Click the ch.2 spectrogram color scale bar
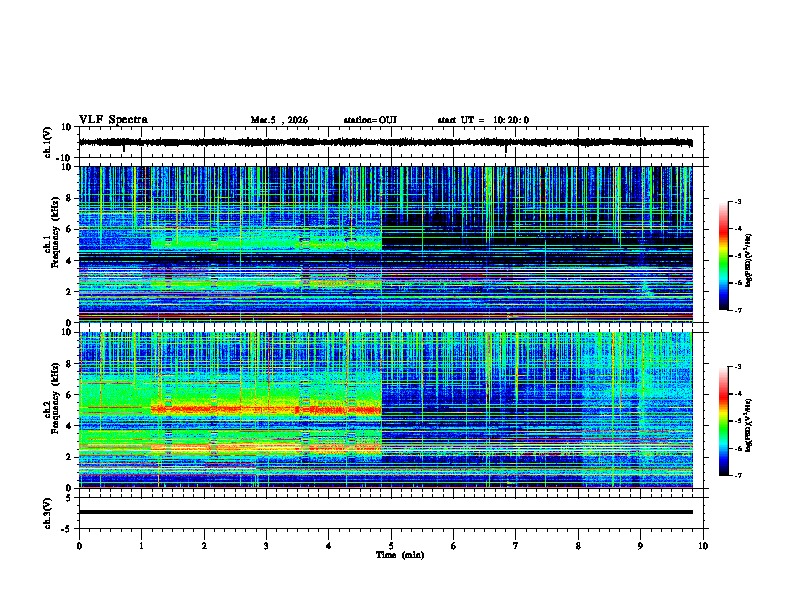This screenshot has width=792, height=612. tap(723, 421)
